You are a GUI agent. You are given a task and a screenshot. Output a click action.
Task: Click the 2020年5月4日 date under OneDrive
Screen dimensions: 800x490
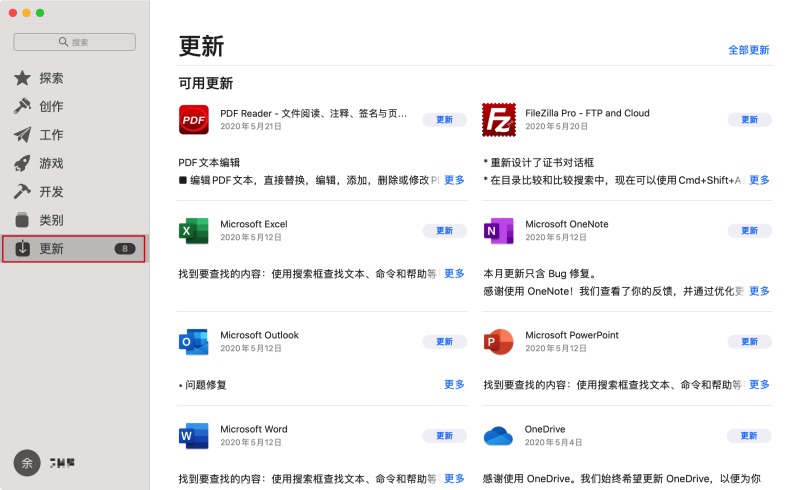coord(554,443)
